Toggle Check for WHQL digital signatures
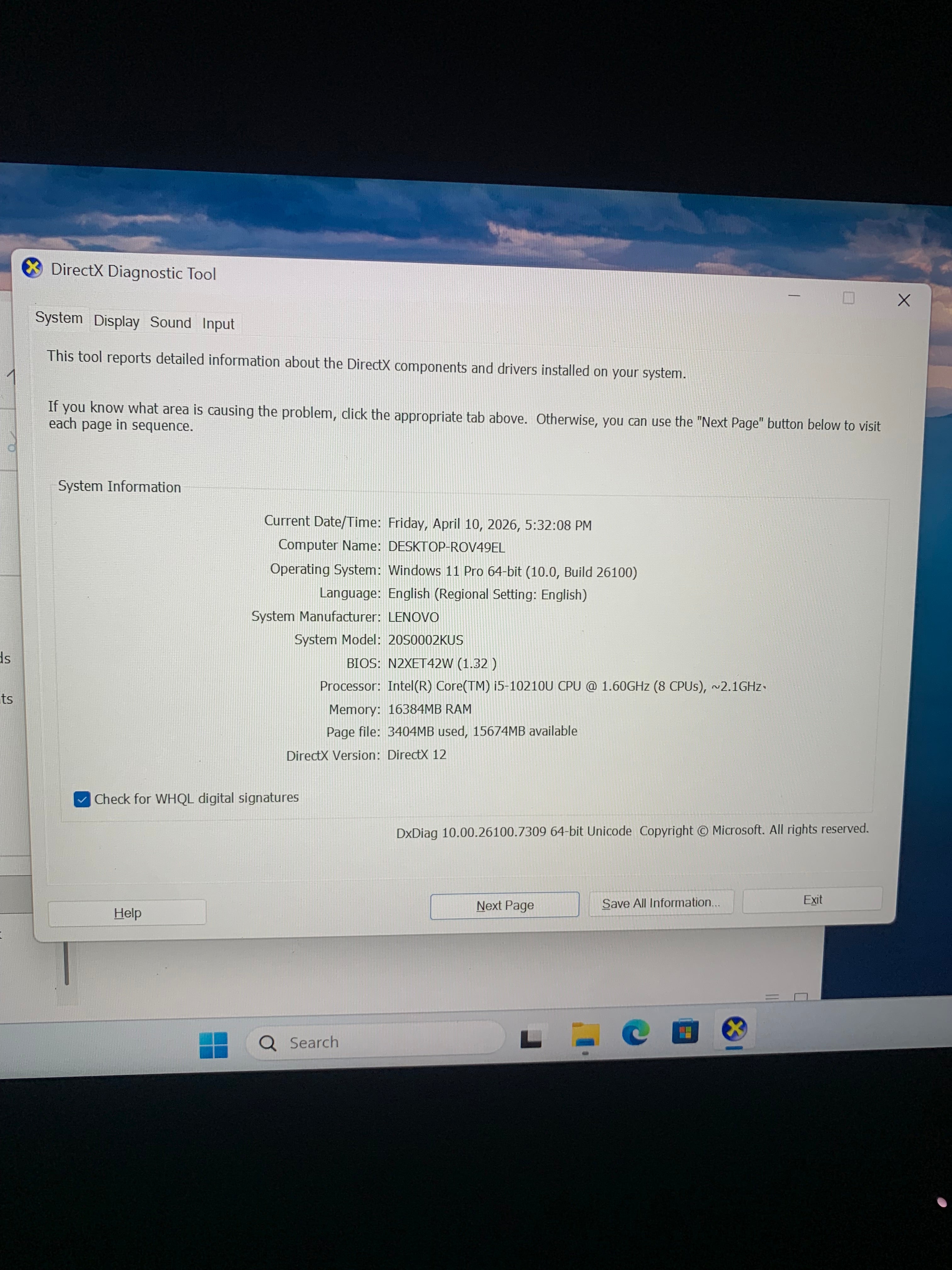Image resolution: width=952 pixels, height=1270 pixels. point(82,799)
